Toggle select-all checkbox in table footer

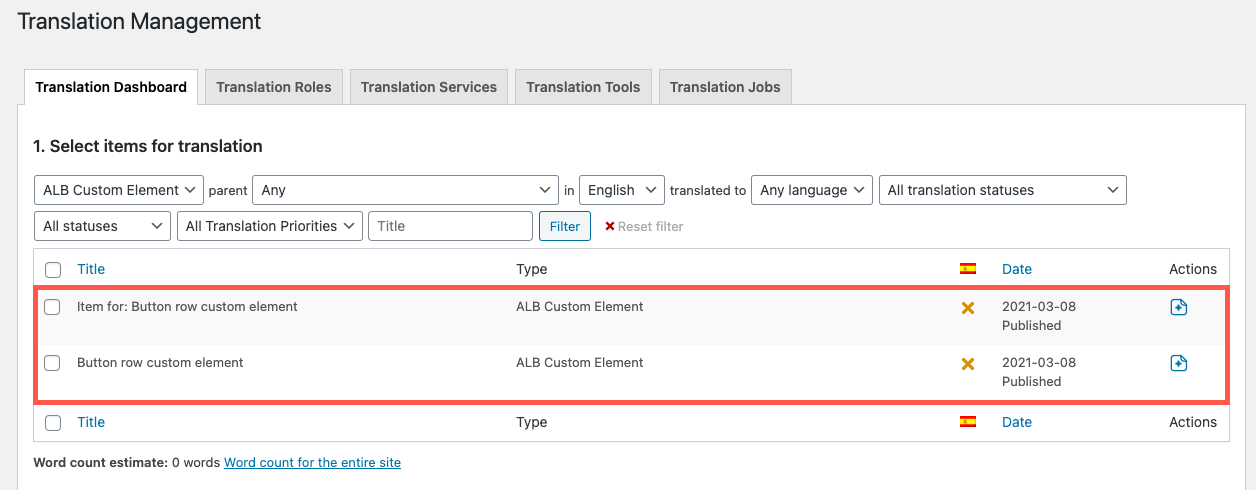53,423
